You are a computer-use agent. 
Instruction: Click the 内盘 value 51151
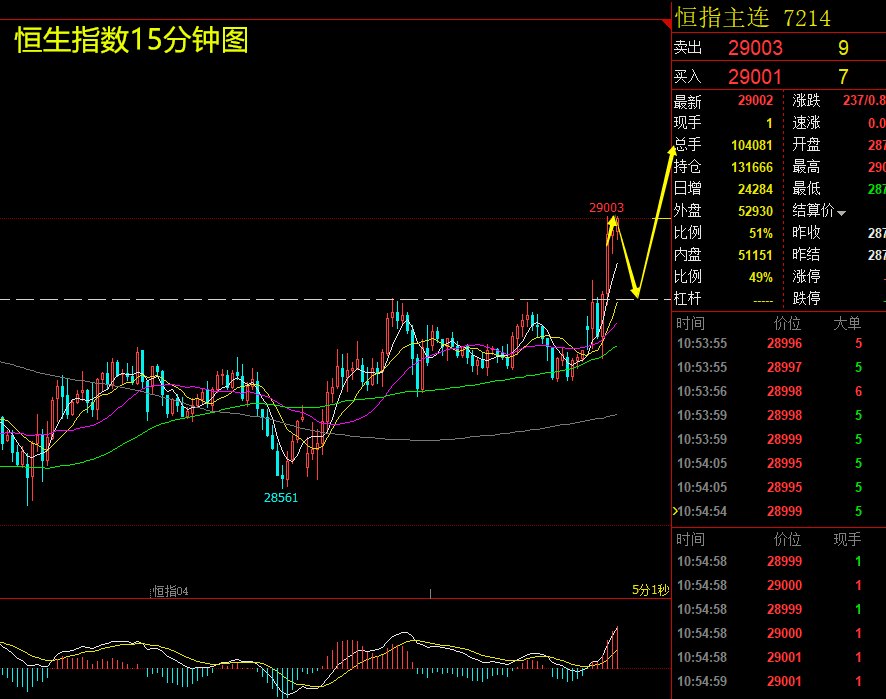coord(755,255)
